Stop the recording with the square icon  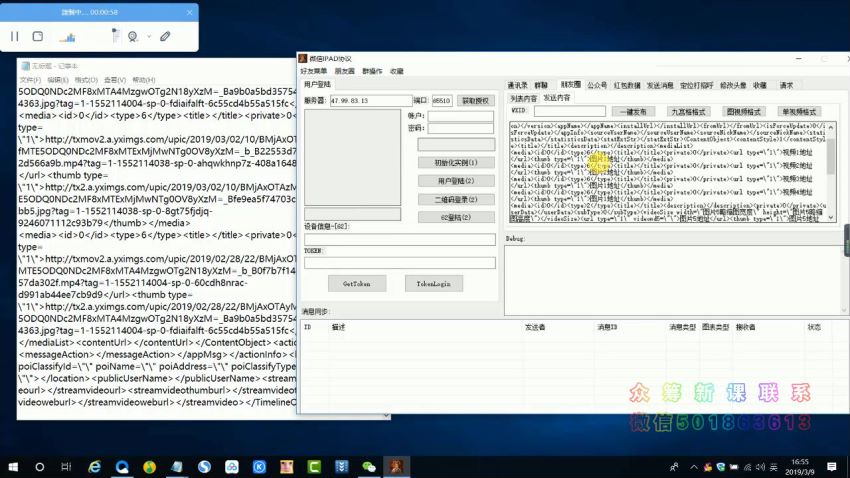[37, 36]
